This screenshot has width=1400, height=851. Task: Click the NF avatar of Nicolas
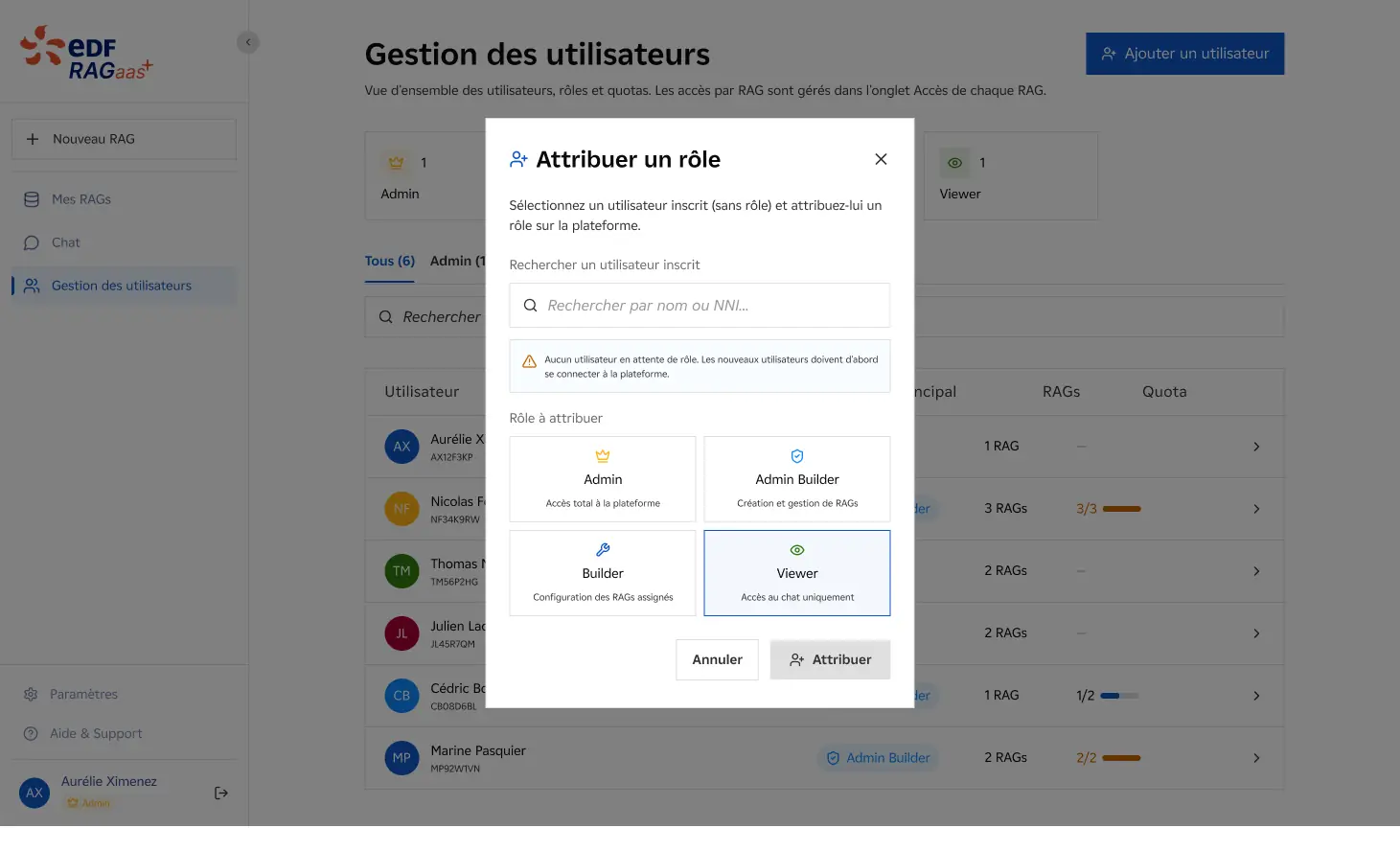(402, 509)
